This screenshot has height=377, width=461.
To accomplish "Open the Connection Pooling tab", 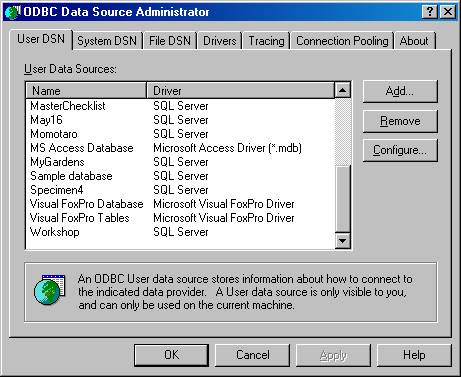I will [342, 41].
